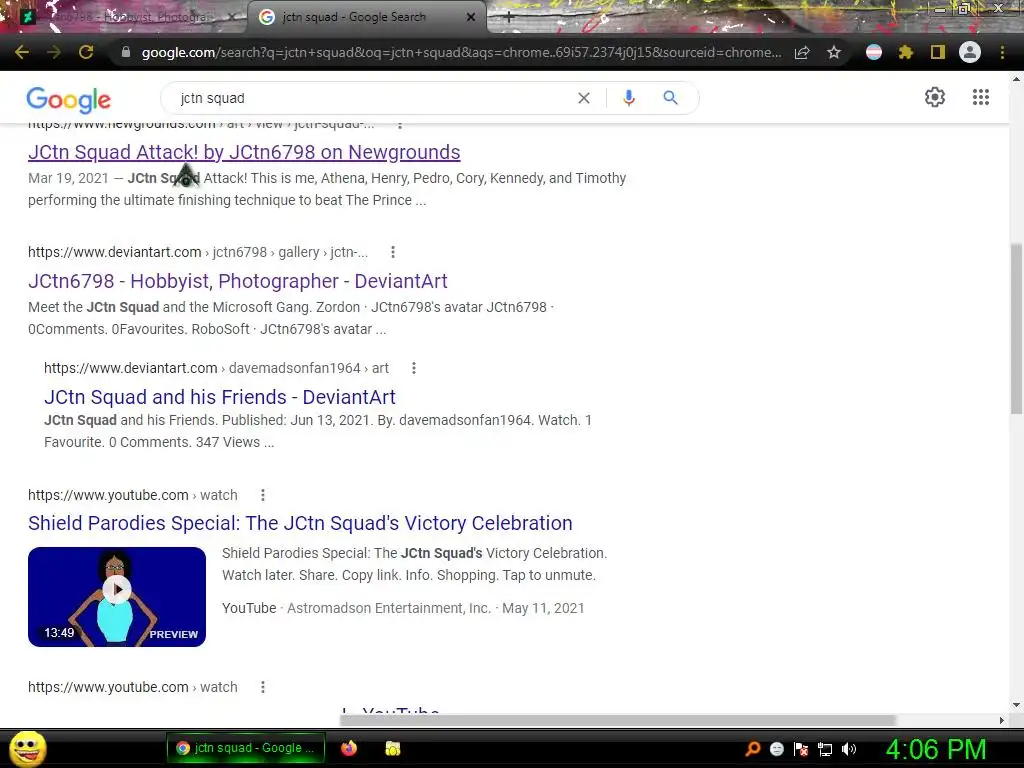Screen dimensions: 1024x768
Task: Click the 4:06 PM clock
Action: click(936, 749)
